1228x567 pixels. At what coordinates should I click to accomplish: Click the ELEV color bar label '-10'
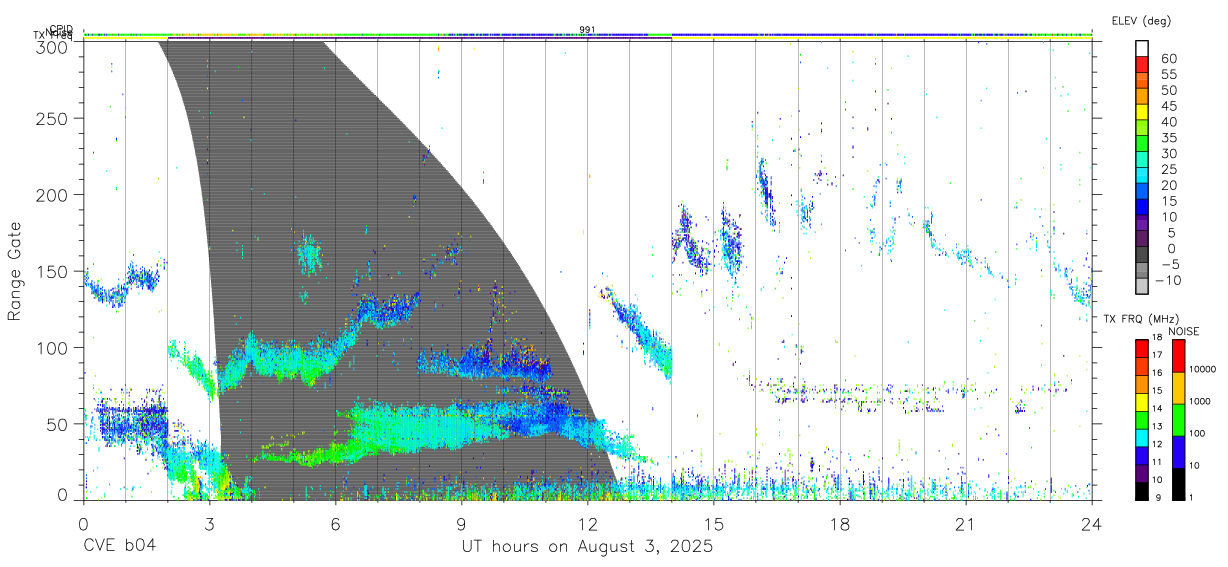tap(1166, 280)
